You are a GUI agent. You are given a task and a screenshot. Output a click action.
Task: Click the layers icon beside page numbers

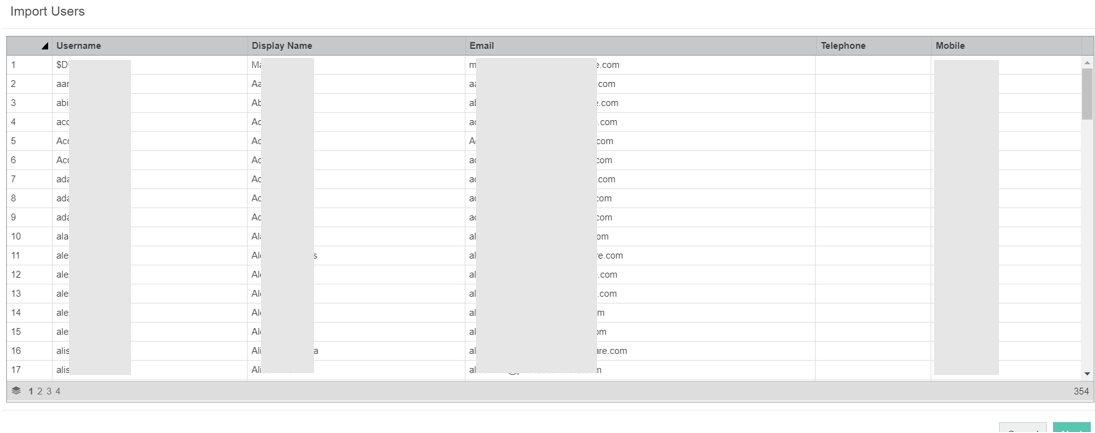pos(16,390)
